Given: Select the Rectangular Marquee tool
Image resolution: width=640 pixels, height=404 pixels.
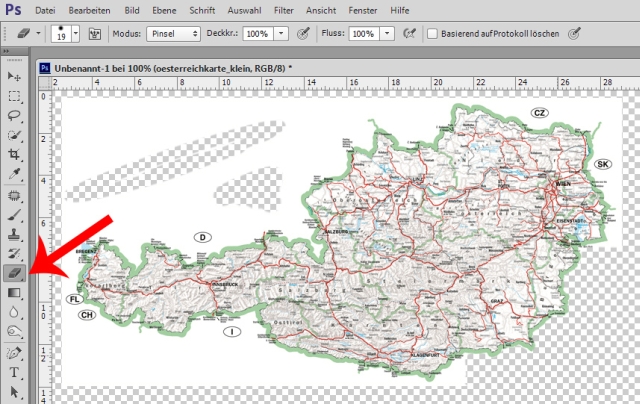Looking at the screenshot, I should pos(14,97).
